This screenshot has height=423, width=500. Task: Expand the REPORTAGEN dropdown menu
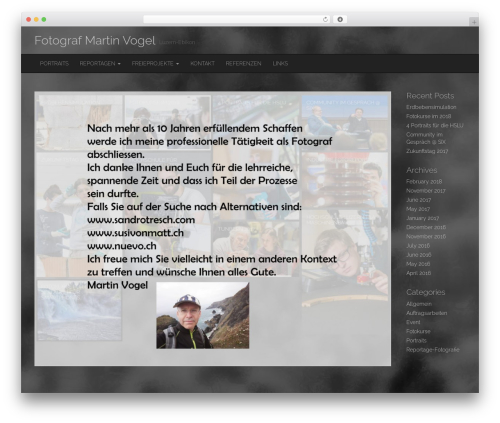[100, 63]
